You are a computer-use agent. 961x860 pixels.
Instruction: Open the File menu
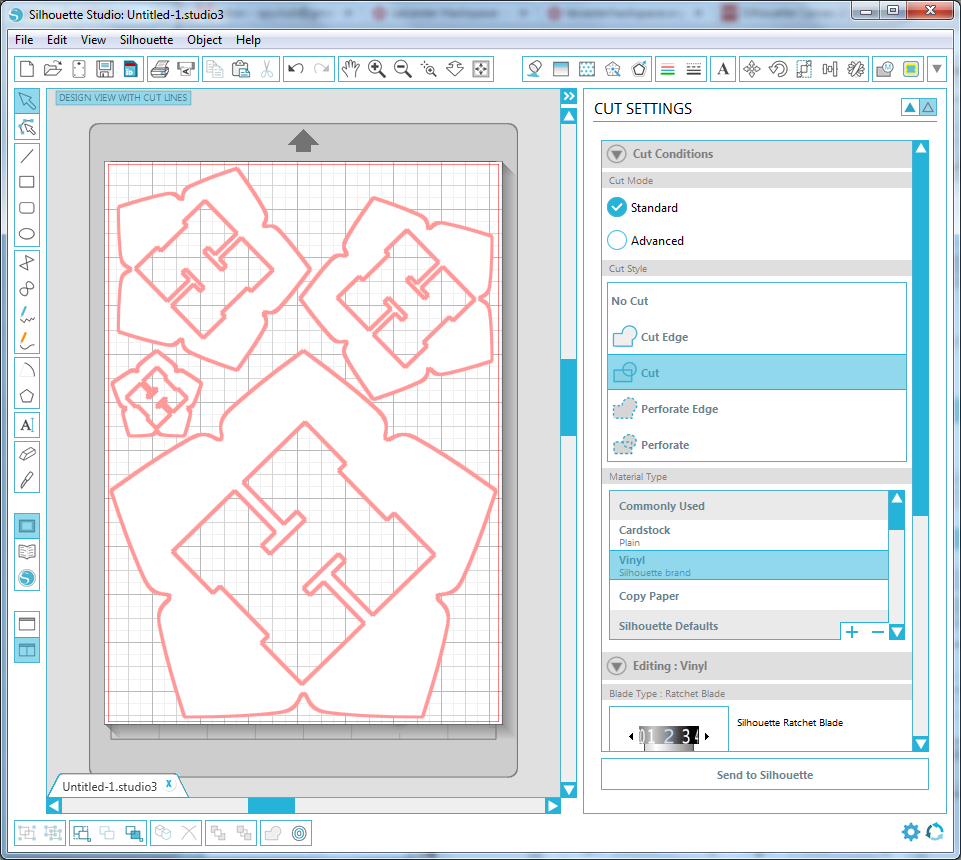pyautogui.click(x=24, y=40)
